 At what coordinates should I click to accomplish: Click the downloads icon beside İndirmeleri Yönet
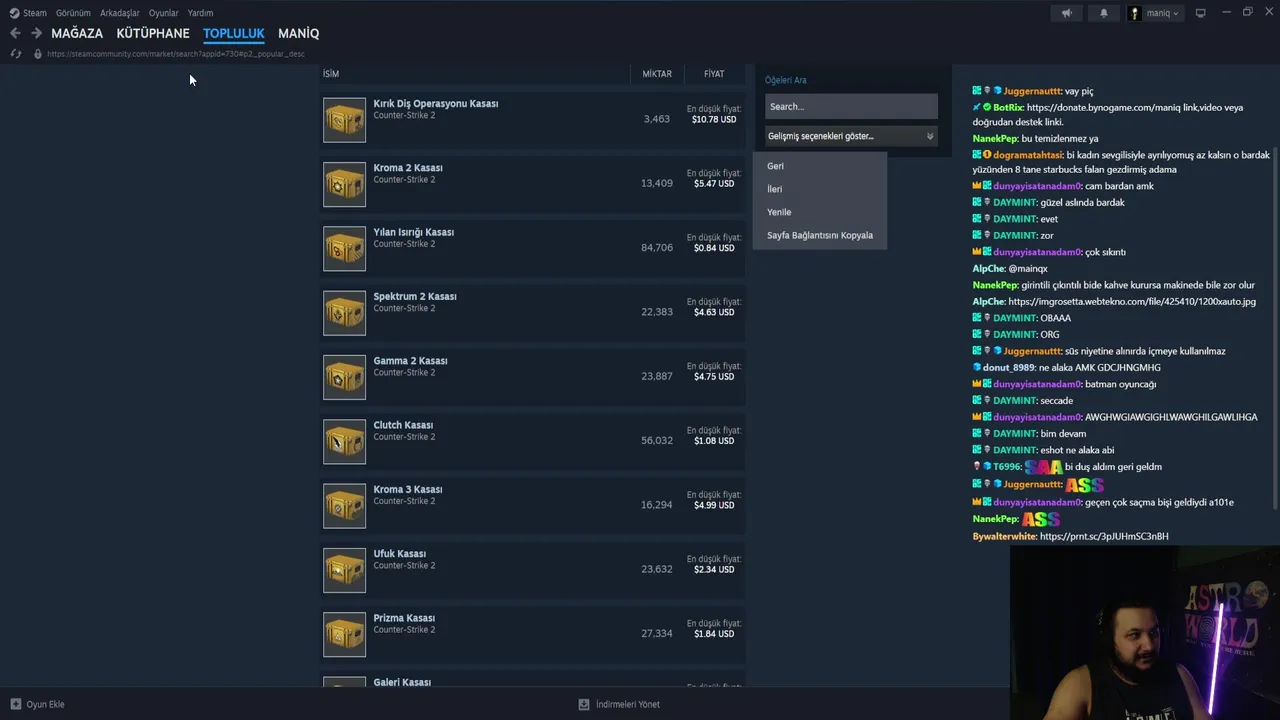click(584, 704)
